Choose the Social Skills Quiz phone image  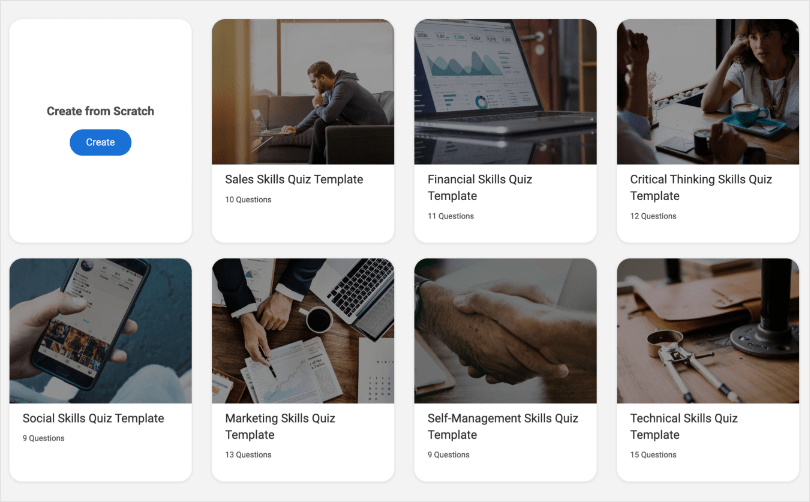point(100,331)
